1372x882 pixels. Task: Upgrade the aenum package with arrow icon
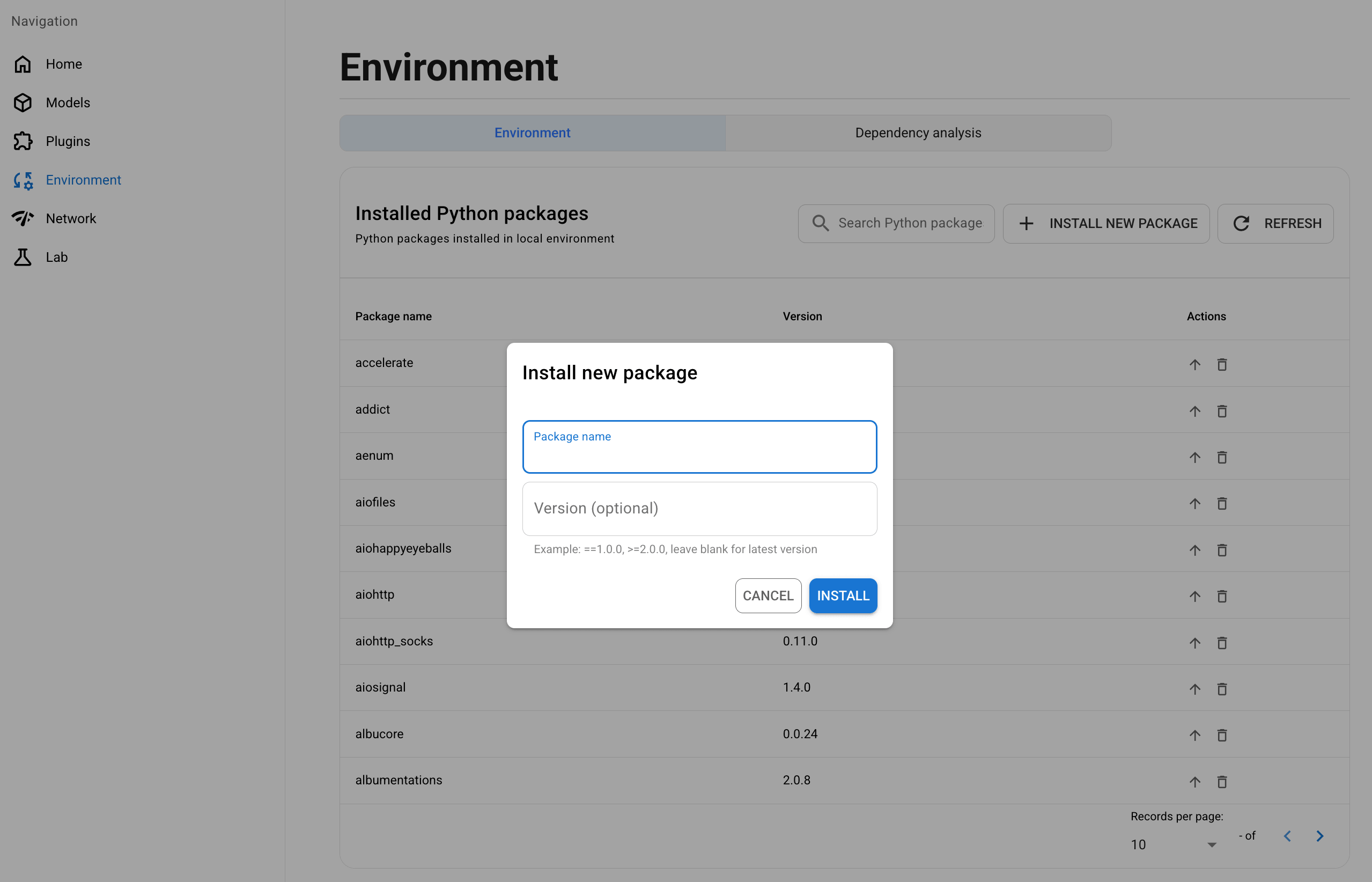1194,457
